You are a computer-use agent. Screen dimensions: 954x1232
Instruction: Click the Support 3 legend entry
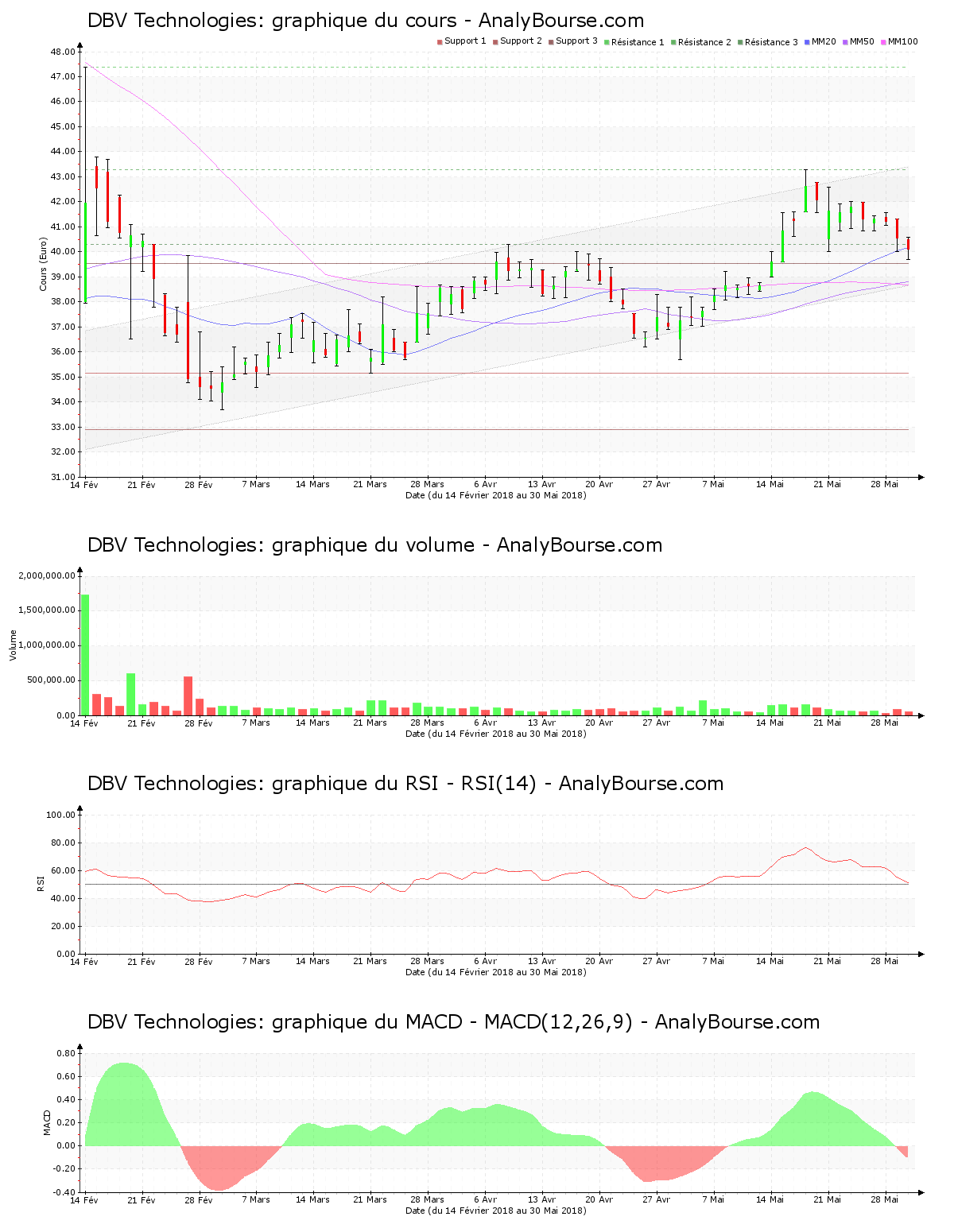coord(573,41)
